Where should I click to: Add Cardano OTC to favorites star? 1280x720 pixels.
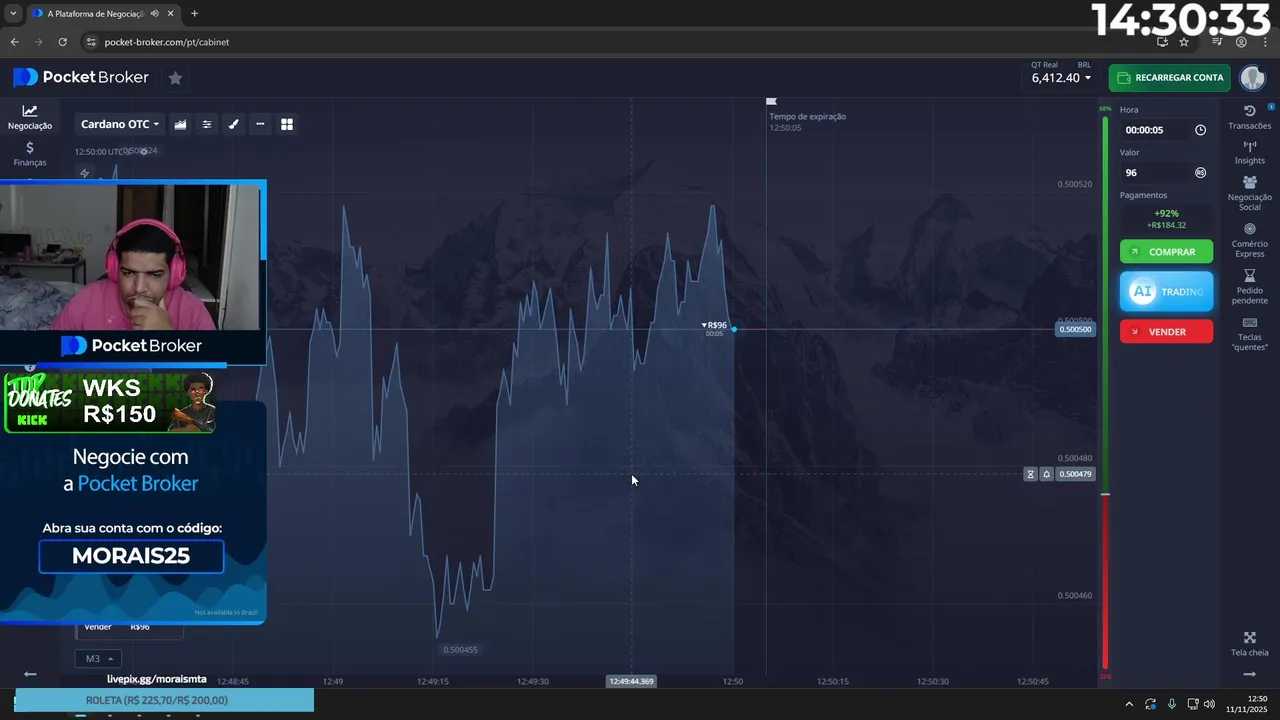pos(175,78)
